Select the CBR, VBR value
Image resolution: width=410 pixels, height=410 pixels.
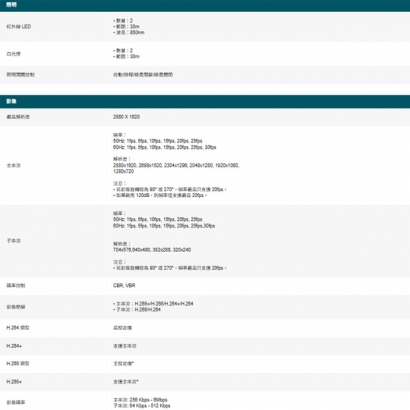tap(124, 286)
